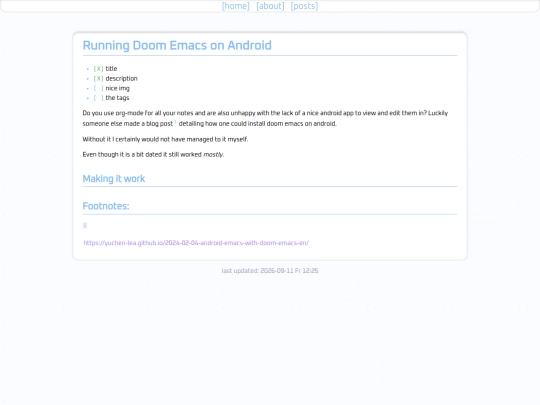Viewport: 540px width, 405px height.
Task: Open the [home] navigation link
Action: (x=236, y=6)
